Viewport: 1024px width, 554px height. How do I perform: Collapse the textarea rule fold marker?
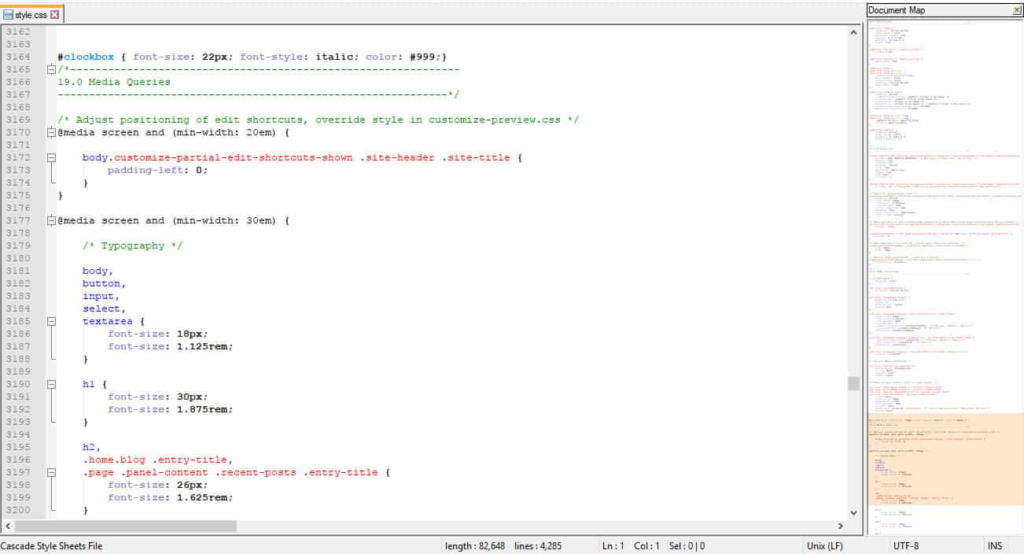[51, 321]
